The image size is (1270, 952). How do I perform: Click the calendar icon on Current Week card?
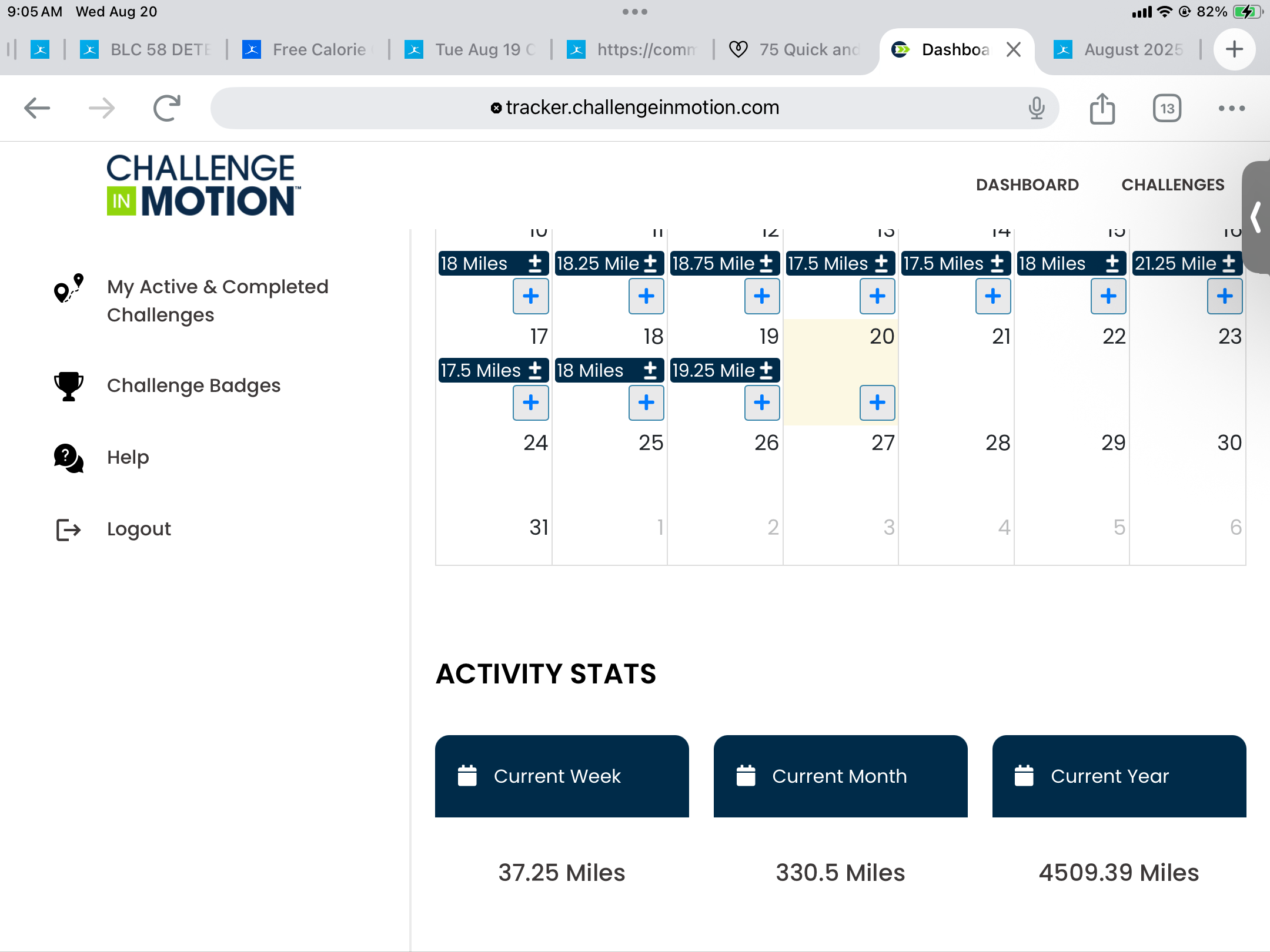[467, 776]
